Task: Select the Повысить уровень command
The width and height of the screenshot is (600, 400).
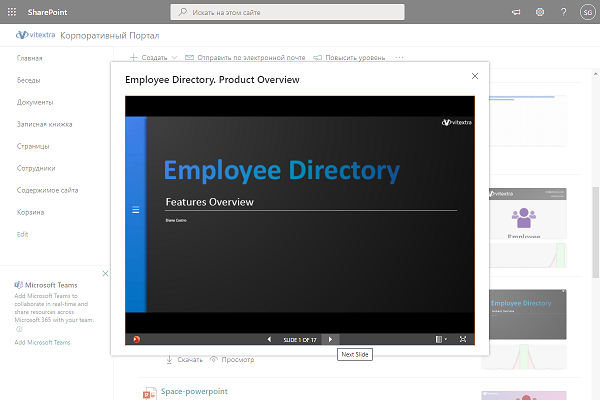Action: (x=349, y=57)
